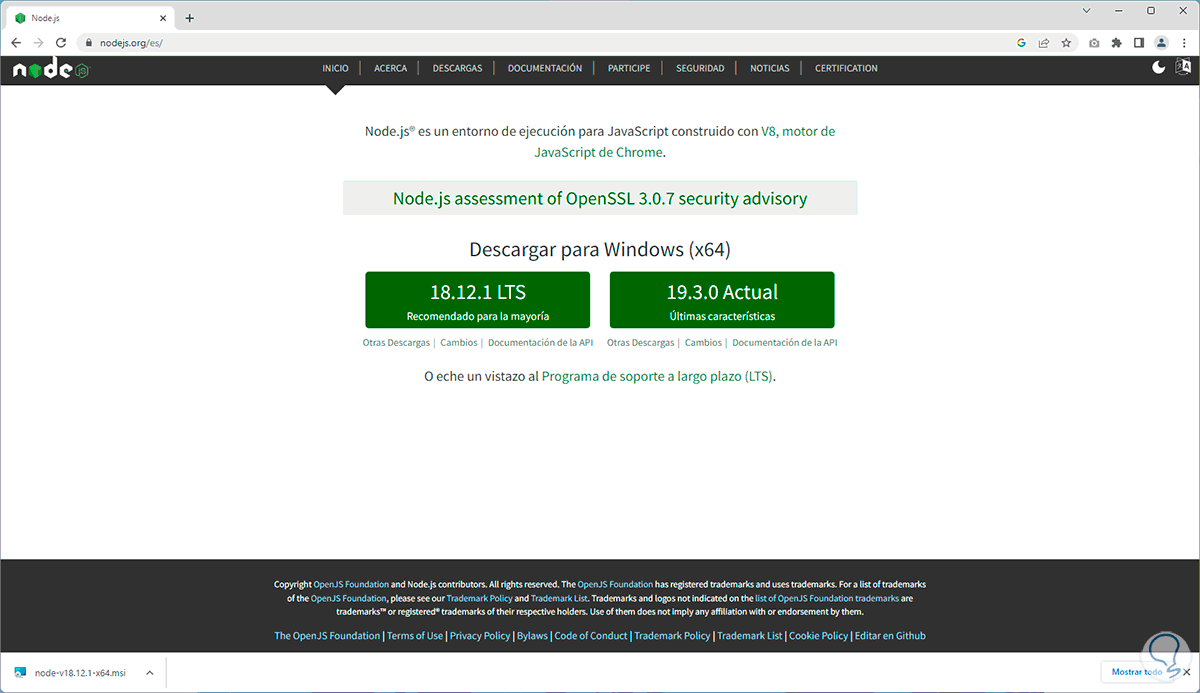Click Cambios under LTS button
The image size is (1200, 693).
click(x=459, y=342)
